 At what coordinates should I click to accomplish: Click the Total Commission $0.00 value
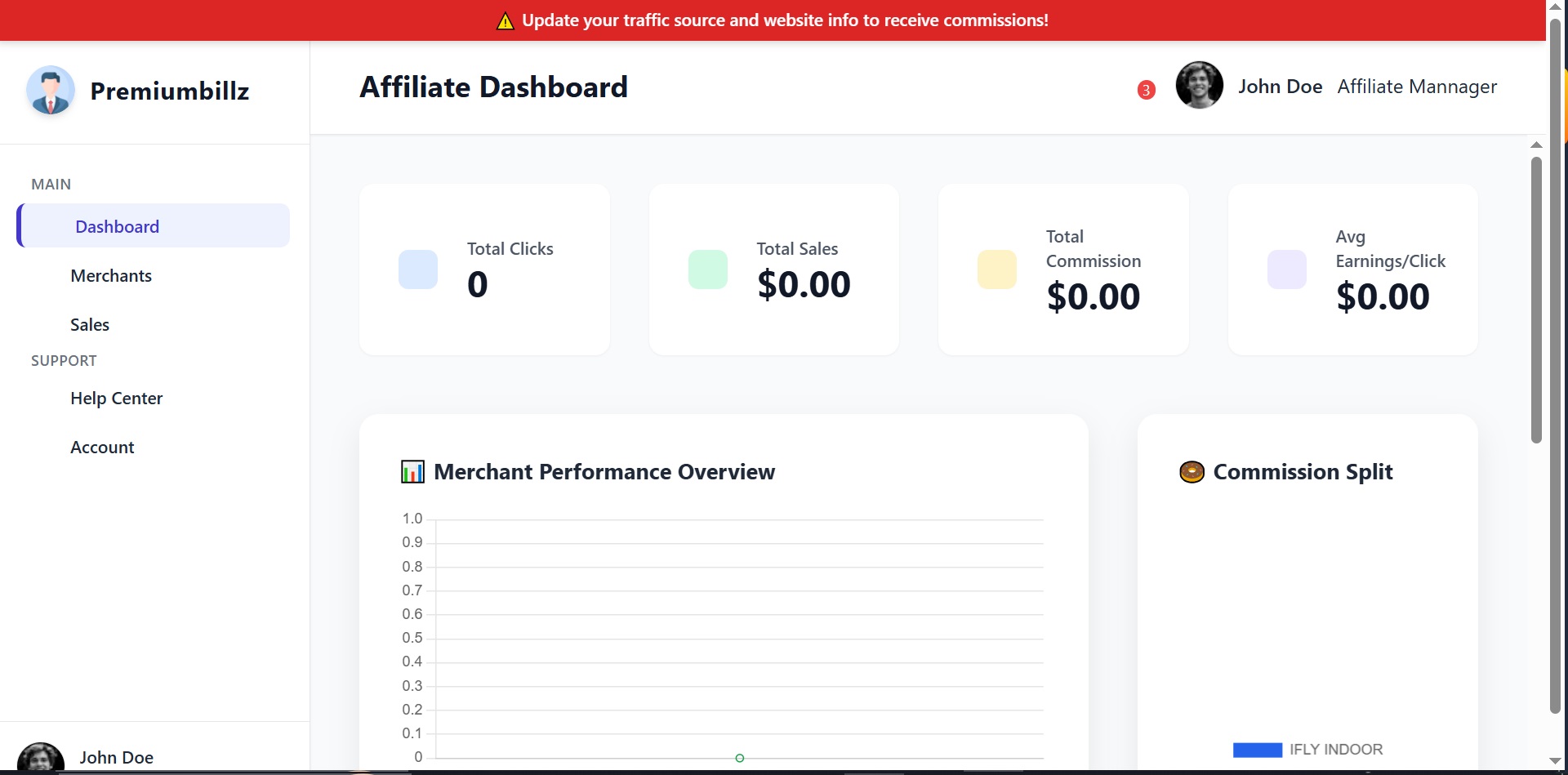click(x=1094, y=297)
